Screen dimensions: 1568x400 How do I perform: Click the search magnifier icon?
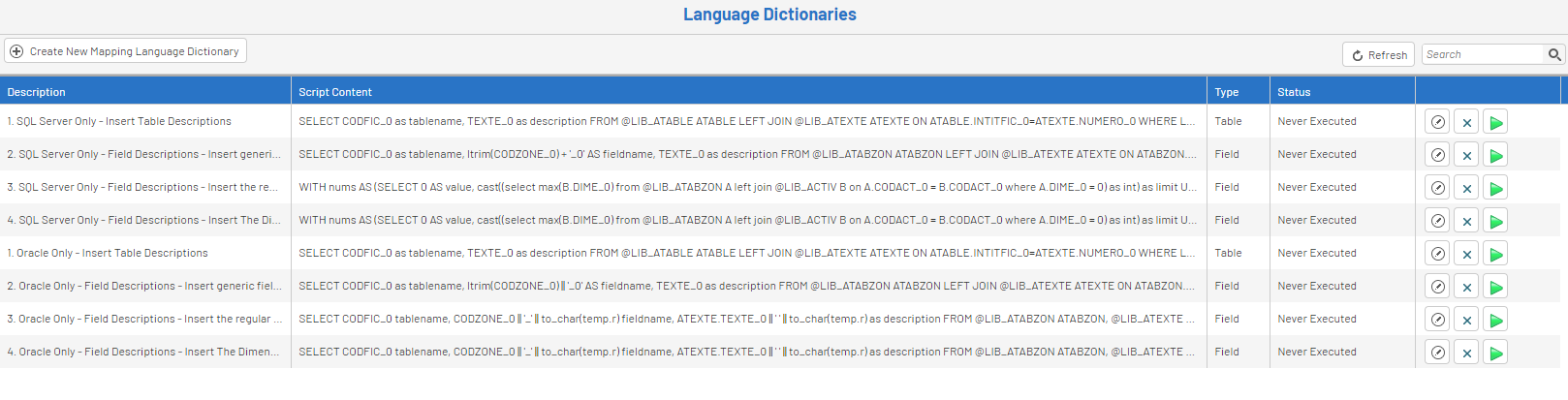tap(1553, 55)
